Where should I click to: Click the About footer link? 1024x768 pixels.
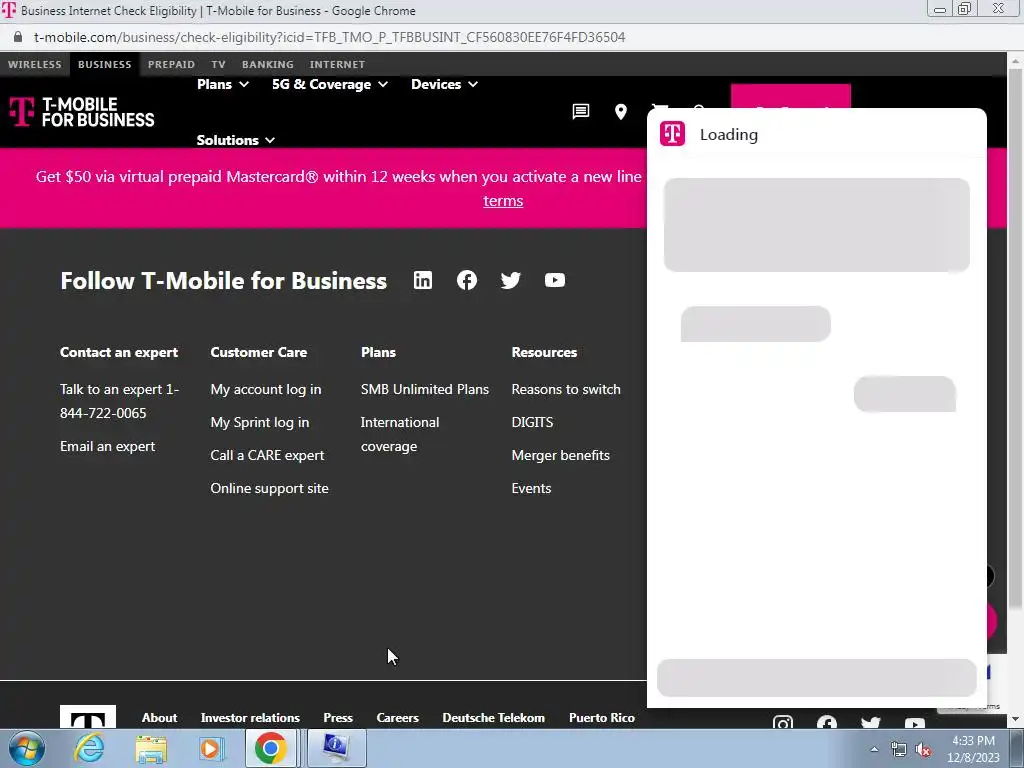point(159,718)
